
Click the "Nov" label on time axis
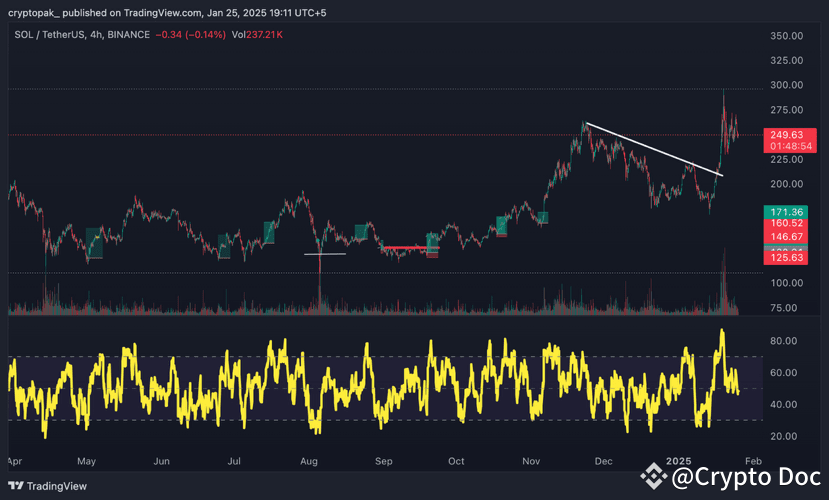[x=531, y=461]
